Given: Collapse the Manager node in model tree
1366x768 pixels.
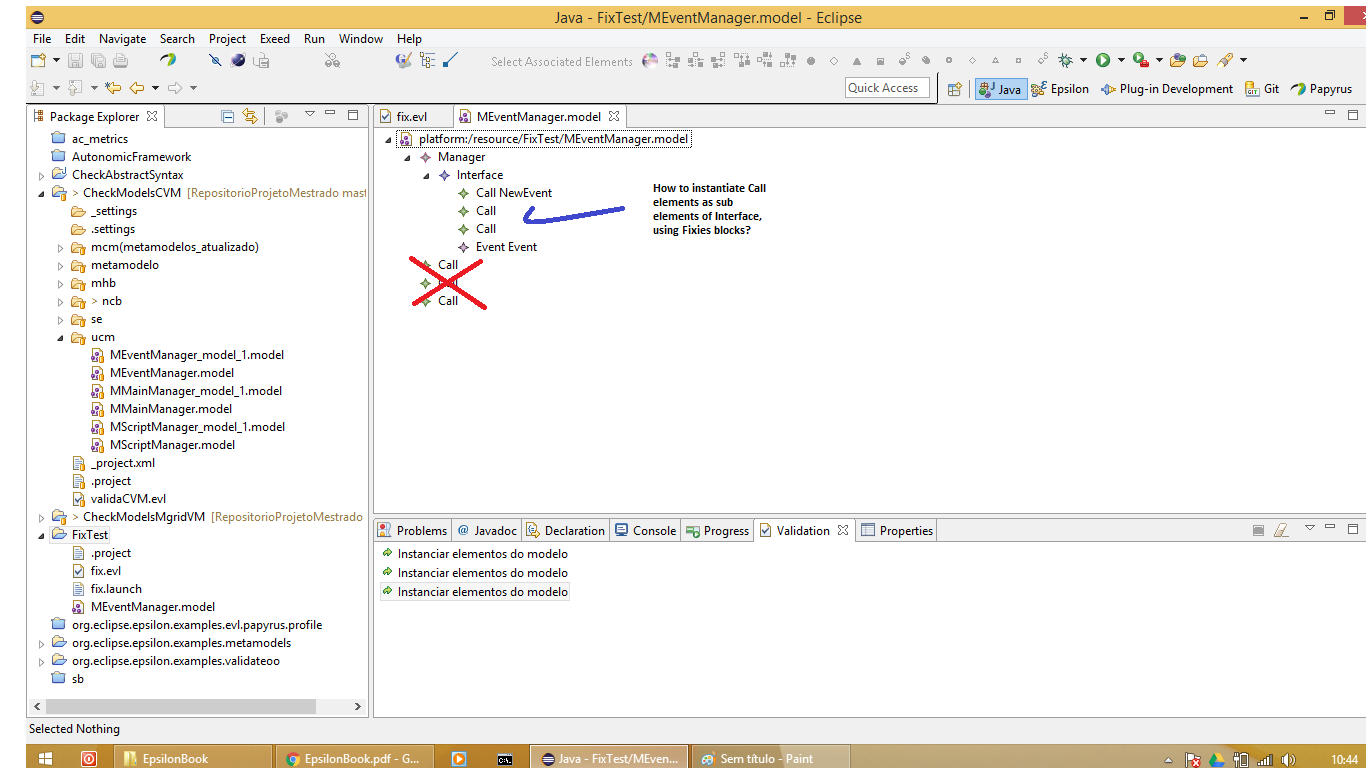Looking at the screenshot, I should pyautogui.click(x=407, y=158).
